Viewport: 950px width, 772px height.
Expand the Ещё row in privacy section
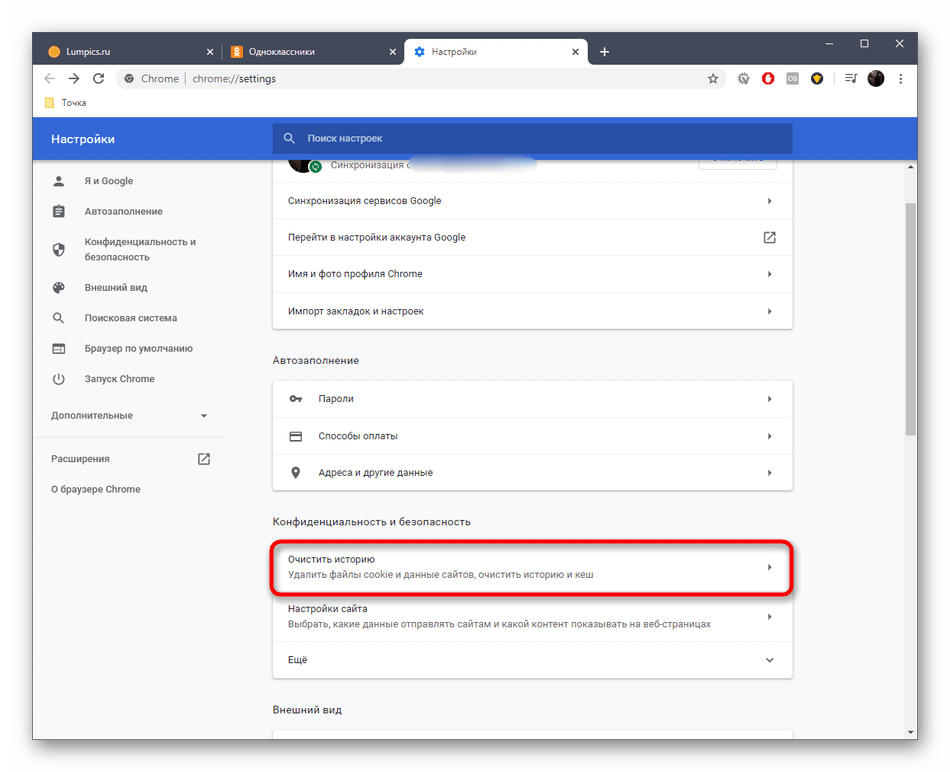click(532, 660)
